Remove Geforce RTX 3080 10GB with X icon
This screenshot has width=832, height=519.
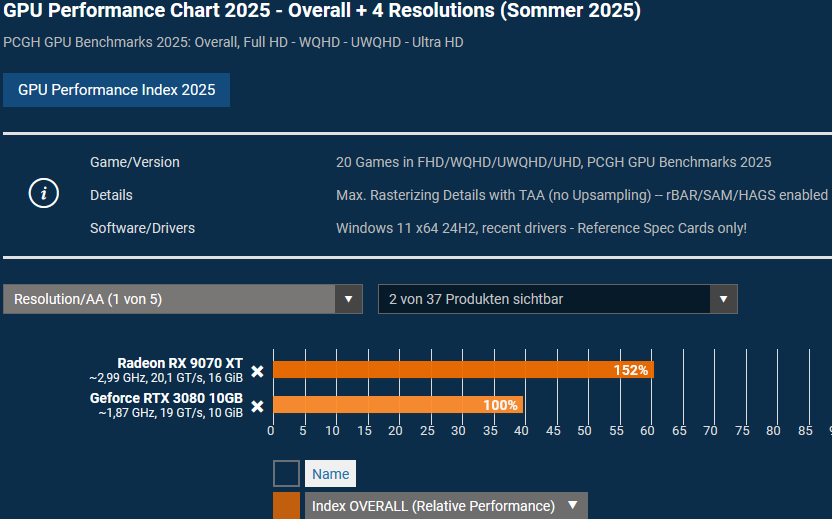tap(257, 406)
